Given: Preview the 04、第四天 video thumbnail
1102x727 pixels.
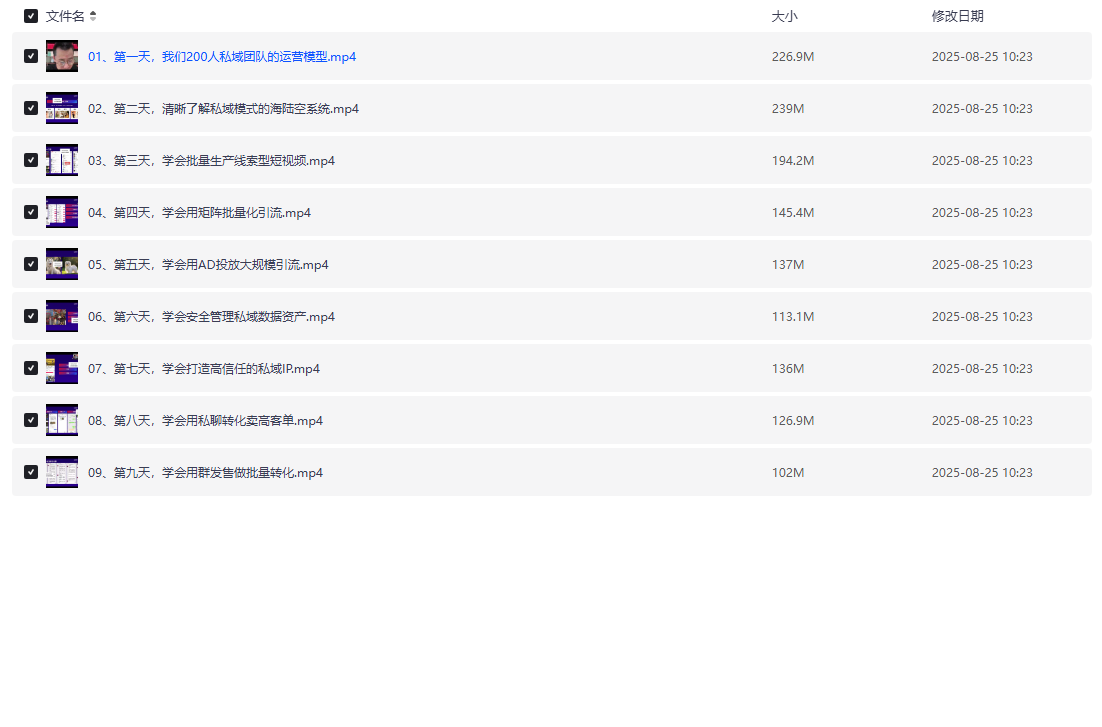Looking at the screenshot, I should click(62, 212).
